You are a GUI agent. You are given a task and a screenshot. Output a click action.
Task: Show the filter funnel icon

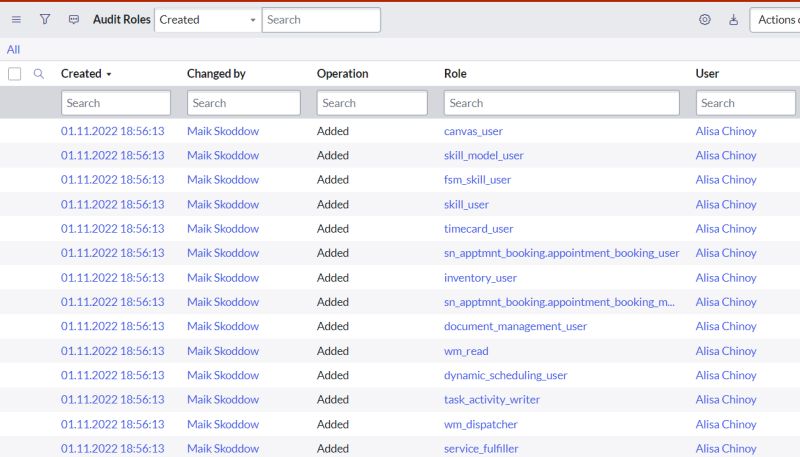click(45, 19)
